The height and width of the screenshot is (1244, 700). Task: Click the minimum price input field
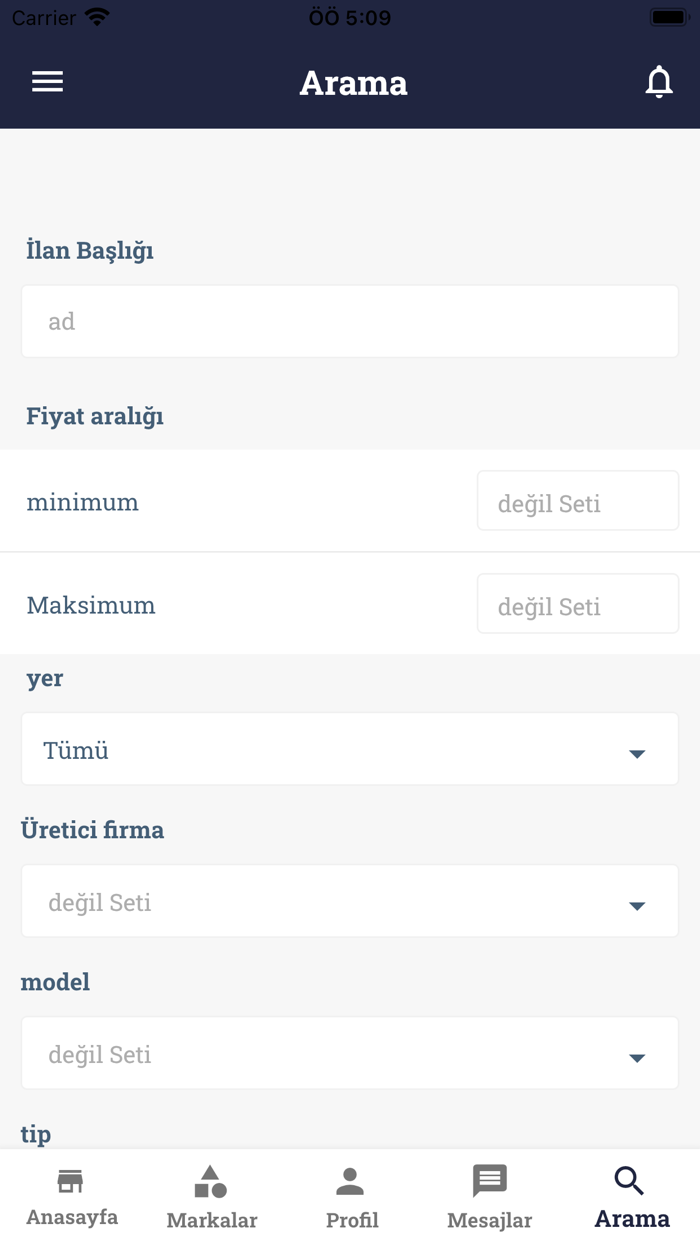[x=577, y=501]
